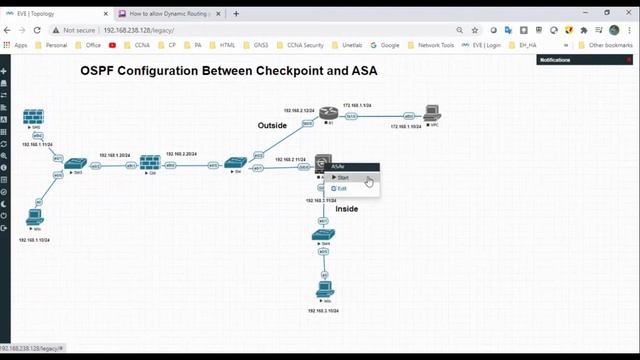640x360 pixels.
Task: Bookmark this page with the star icon
Action: pyautogui.click(x=475, y=30)
